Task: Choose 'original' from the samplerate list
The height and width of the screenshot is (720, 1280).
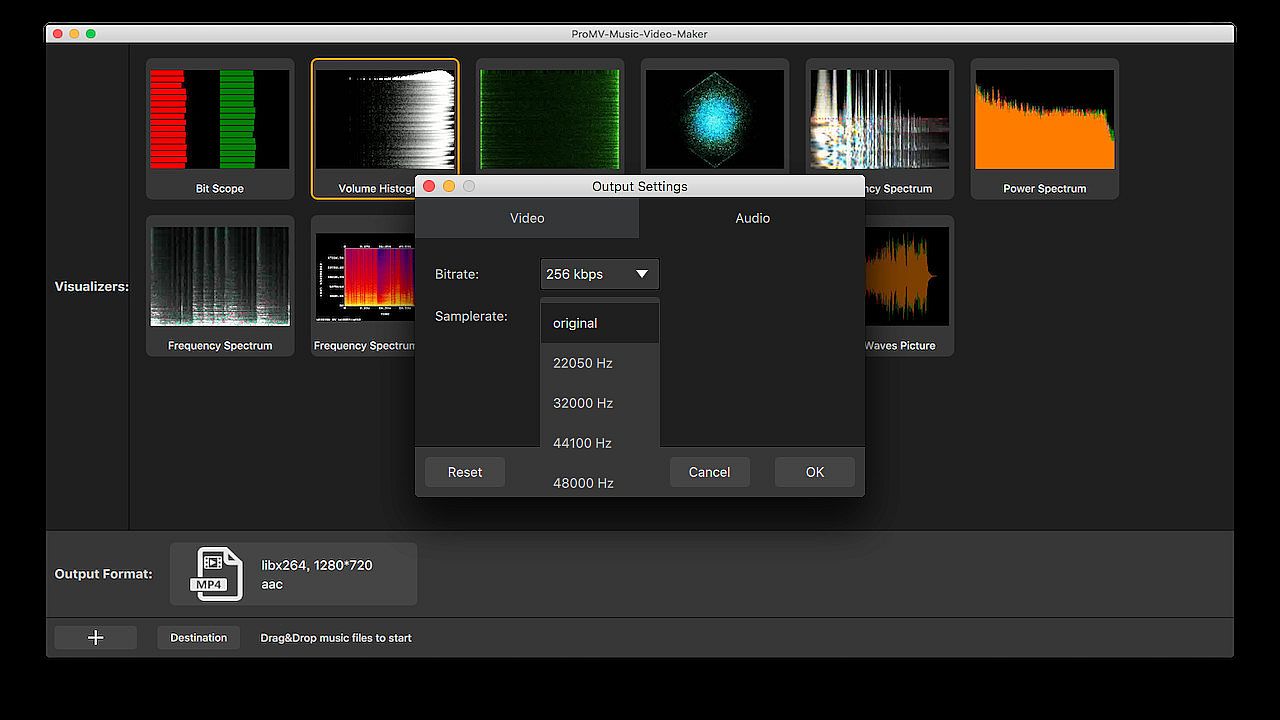Action: pyautogui.click(x=599, y=323)
